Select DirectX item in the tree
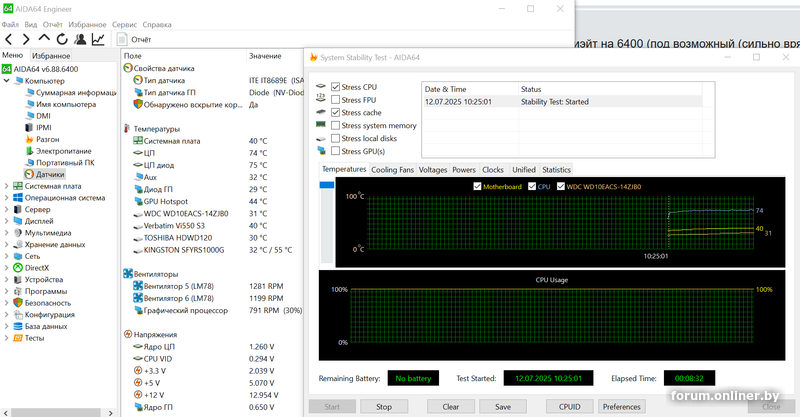The width and height of the screenshot is (800, 417). click(x=38, y=268)
